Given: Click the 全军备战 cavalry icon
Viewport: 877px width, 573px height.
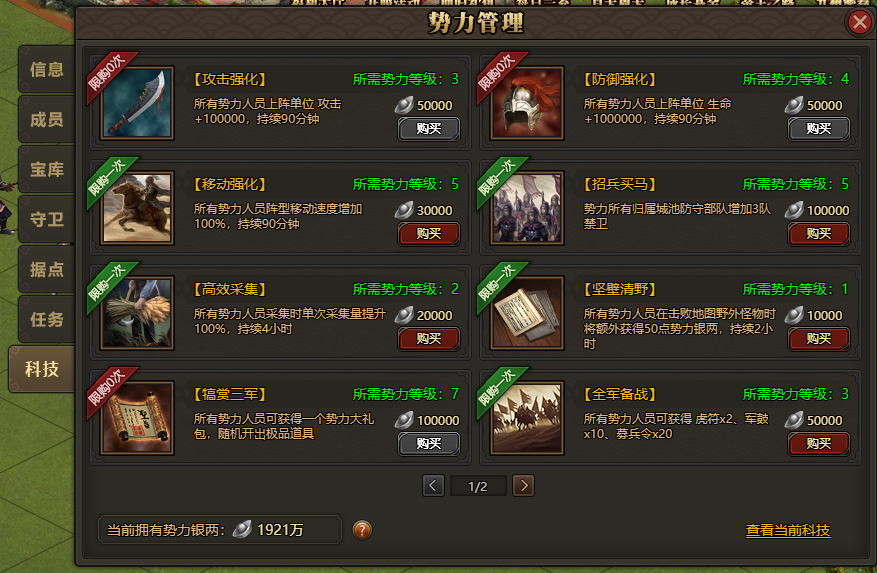Looking at the screenshot, I should (527, 418).
